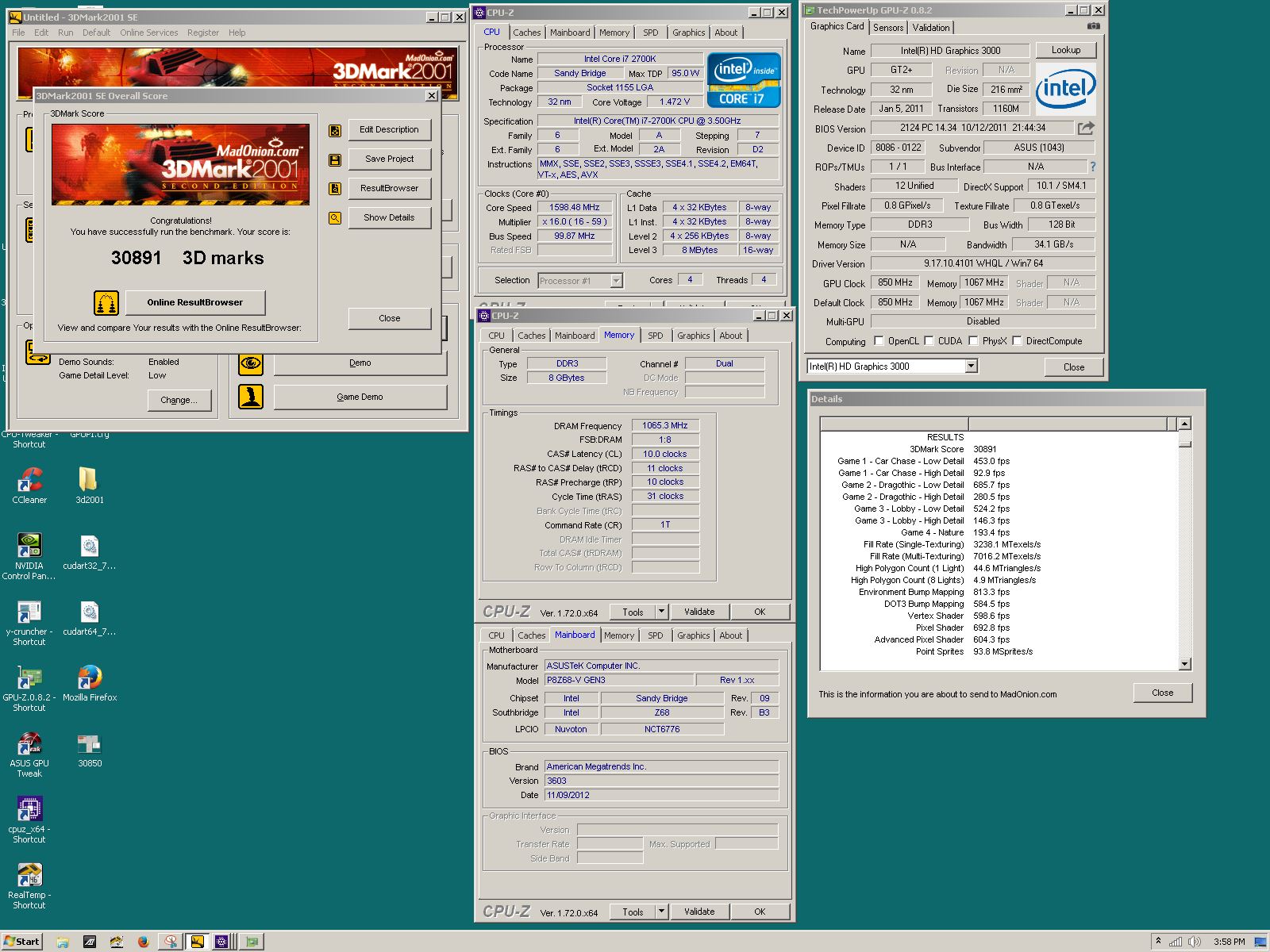Enable the PhysX checkbox in GPU-Z
1270x952 pixels.
[973, 341]
